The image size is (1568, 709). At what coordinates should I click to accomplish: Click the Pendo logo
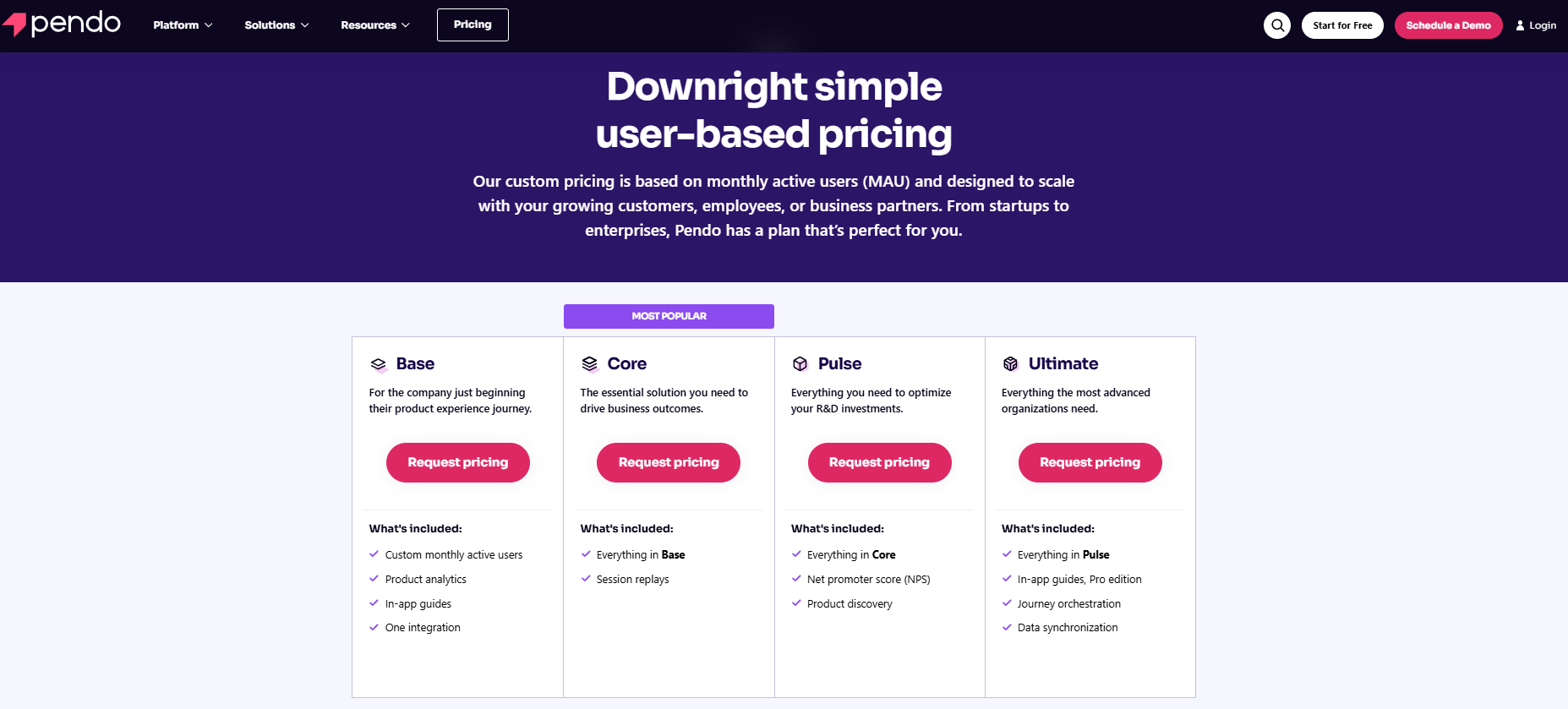(61, 24)
